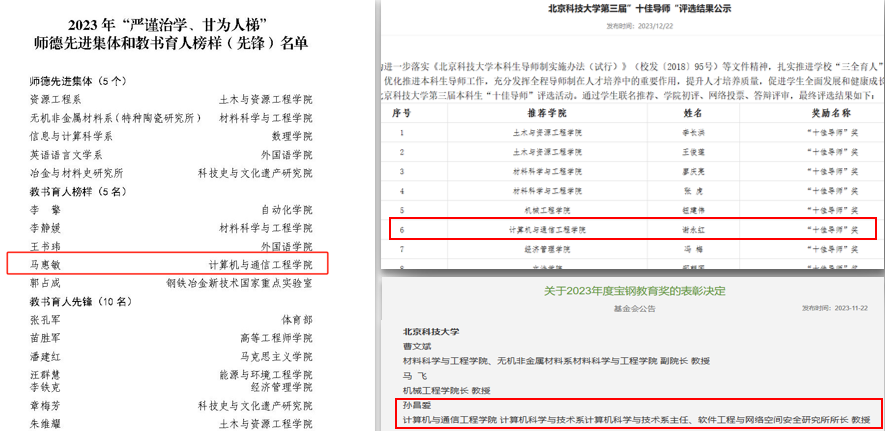The width and height of the screenshot is (885, 431).
Task: Click the 基金会公告 label
Action: click(635, 309)
